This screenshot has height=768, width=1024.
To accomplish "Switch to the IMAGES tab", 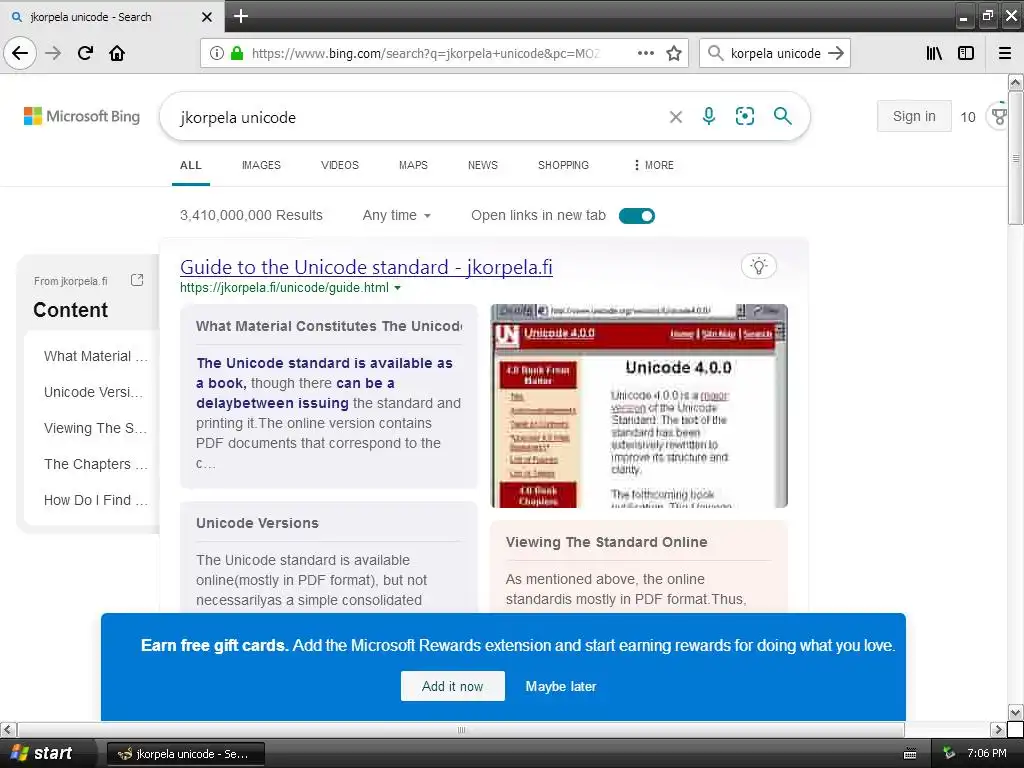I will 261,165.
